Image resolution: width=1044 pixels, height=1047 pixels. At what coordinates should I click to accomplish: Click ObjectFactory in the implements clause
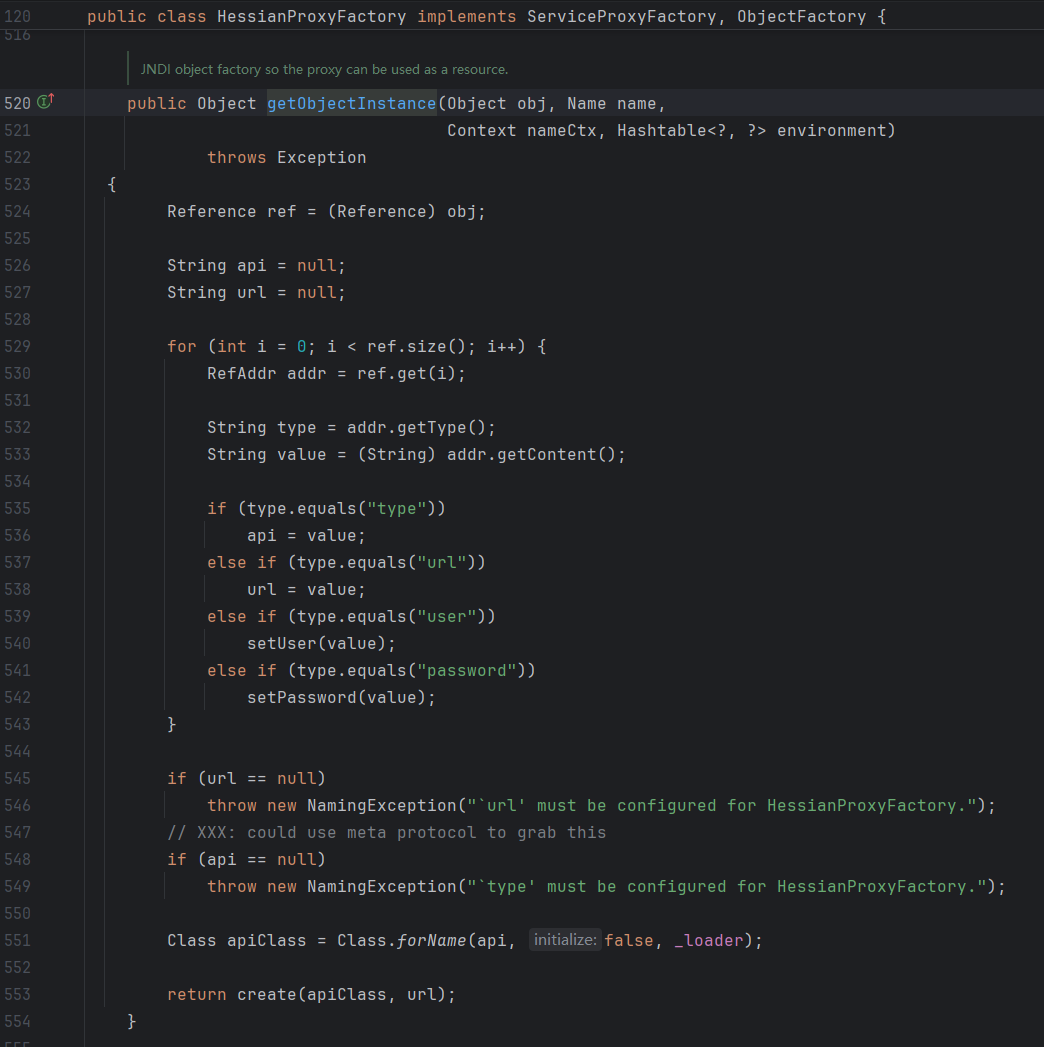click(801, 17)
